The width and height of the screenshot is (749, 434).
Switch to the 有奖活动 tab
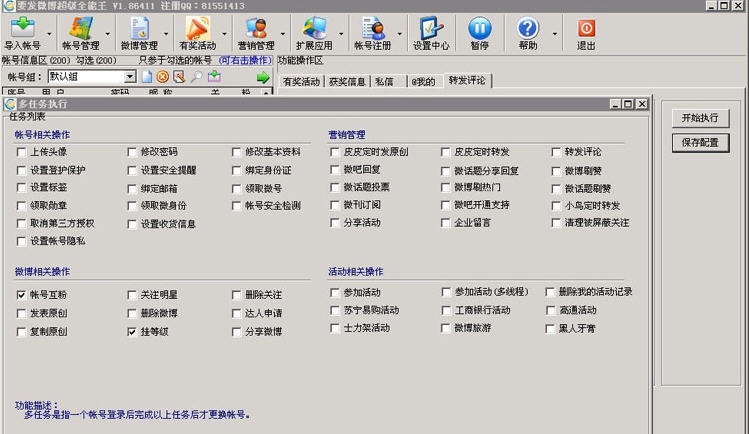(x=301, y=82)
